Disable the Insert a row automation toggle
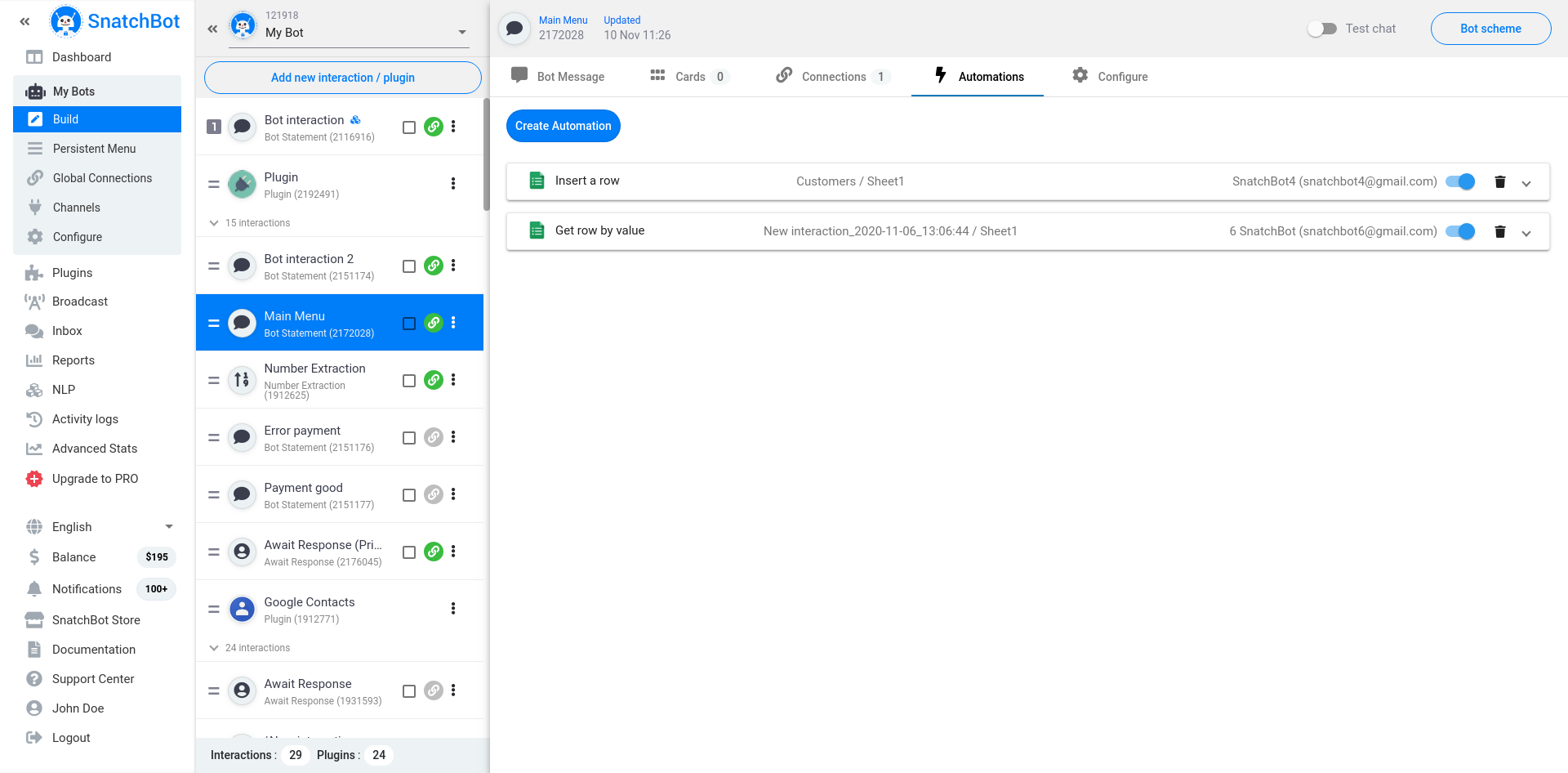The image size is (1568, 773). [1460, 181]
